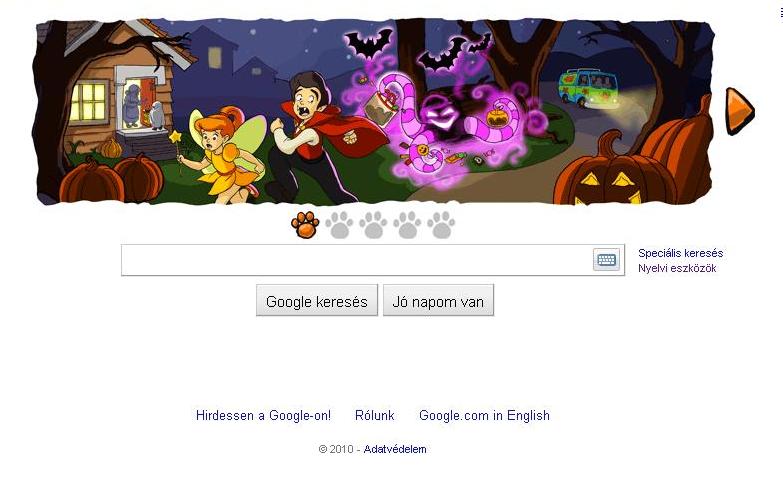The image size is (783, 492).
Task: Click inside the Google search box
Action: pyautogui.click(x=357, y=260)
